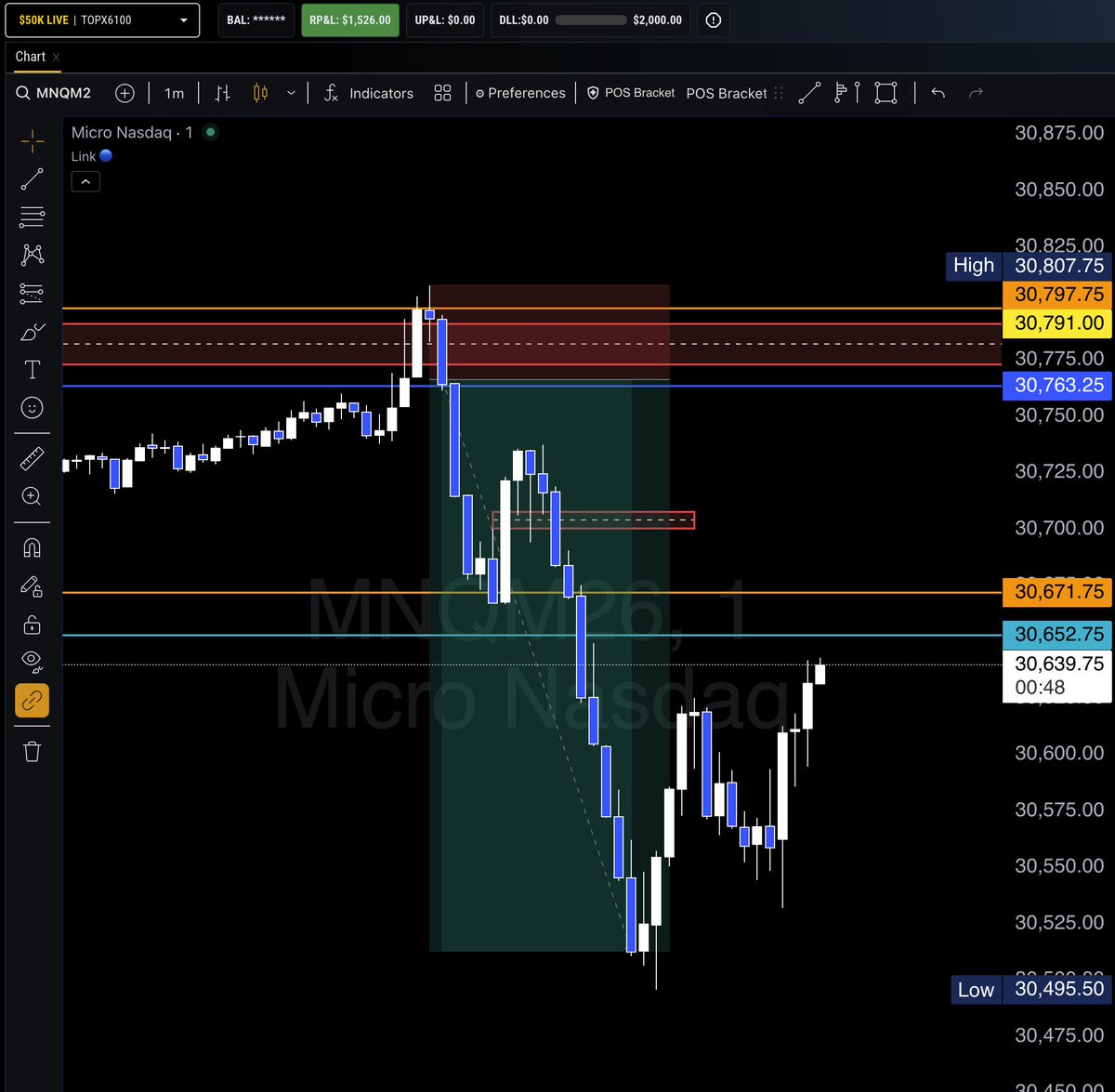Select the candlestick chart type icon
The image size is (1115, 1092).
(x=260, y=93)
